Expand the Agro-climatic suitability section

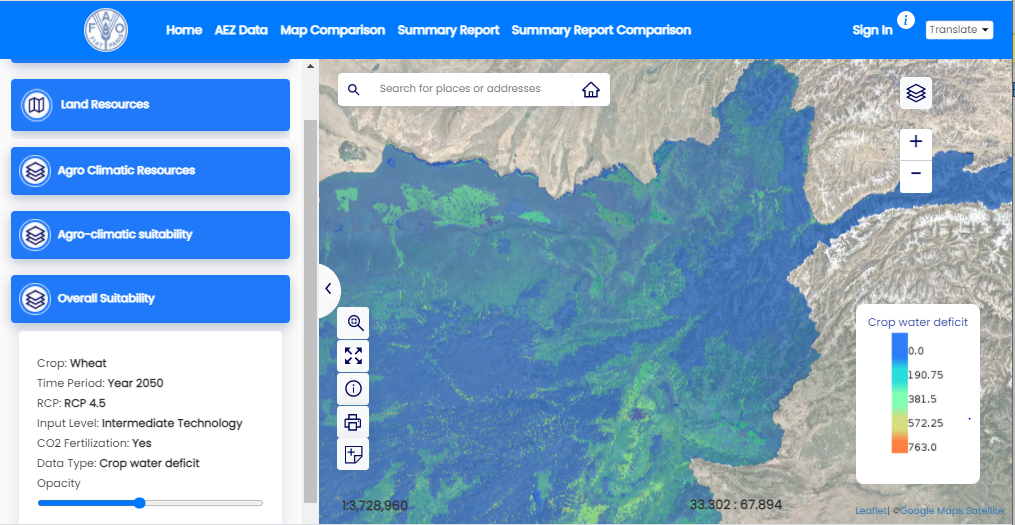(x=150, y=234)
